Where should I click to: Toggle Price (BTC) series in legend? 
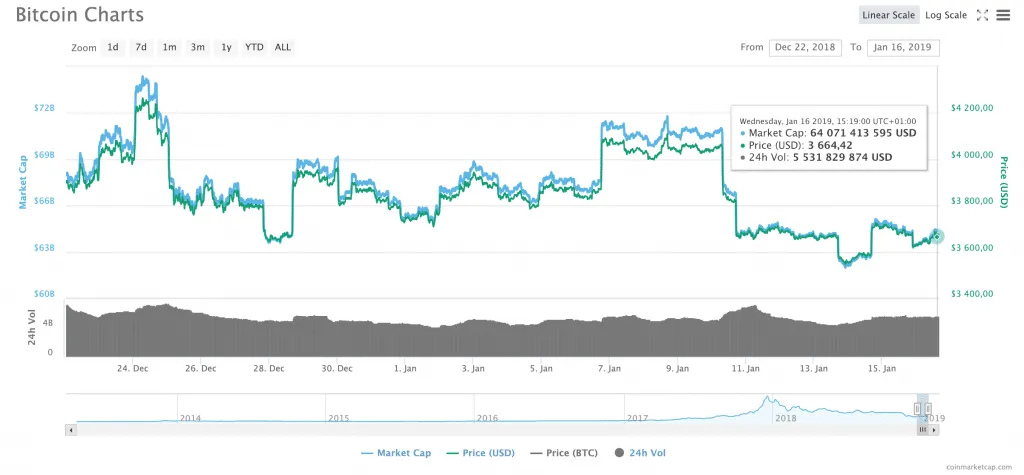tap(564, 453)
